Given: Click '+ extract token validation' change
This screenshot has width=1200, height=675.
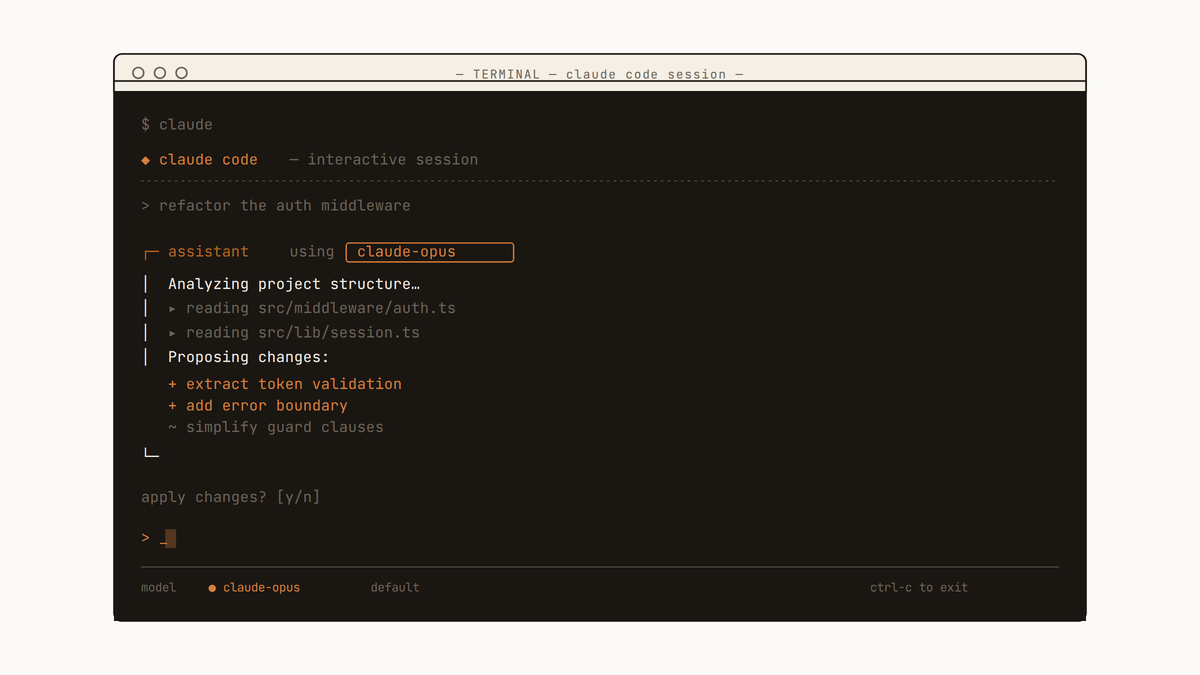Looking at the screenshot, I should pos(285,384).
